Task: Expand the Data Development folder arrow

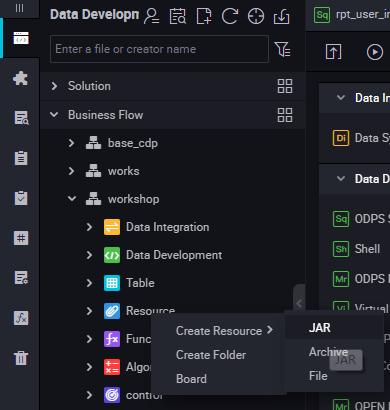Action: click(89, 255)
